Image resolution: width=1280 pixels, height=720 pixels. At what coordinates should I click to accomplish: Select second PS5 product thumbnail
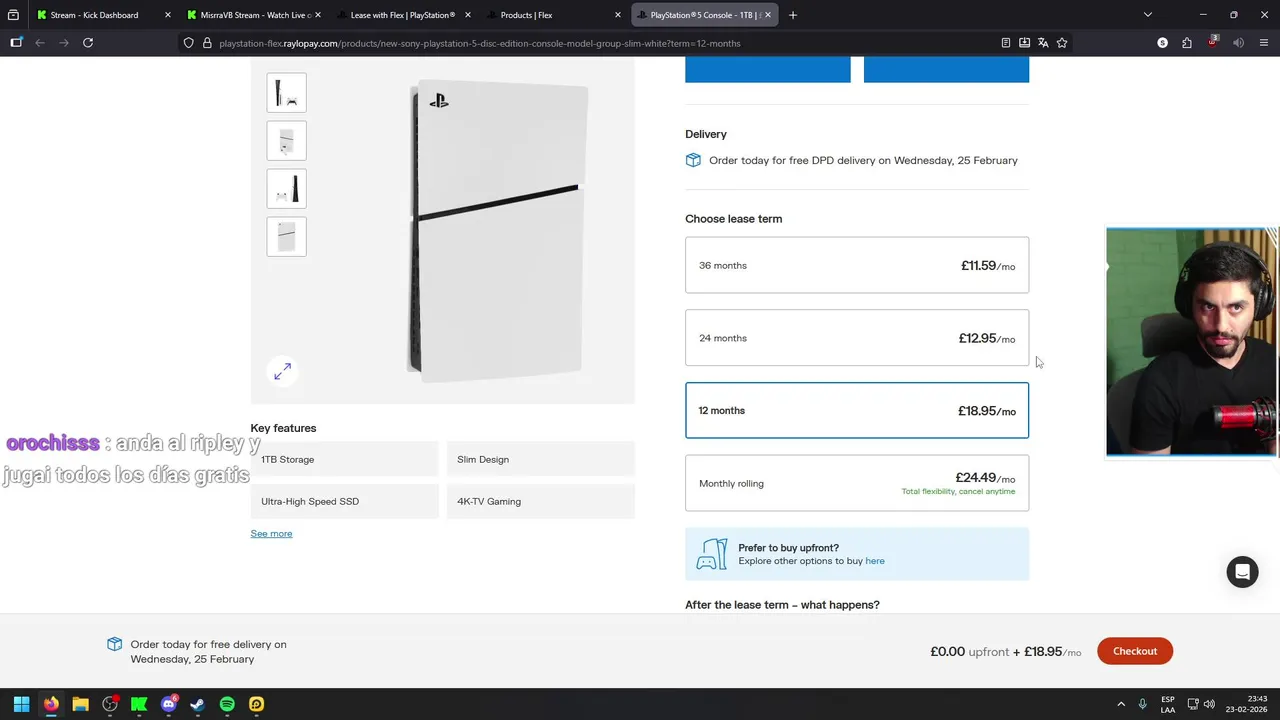pos(286,141)
